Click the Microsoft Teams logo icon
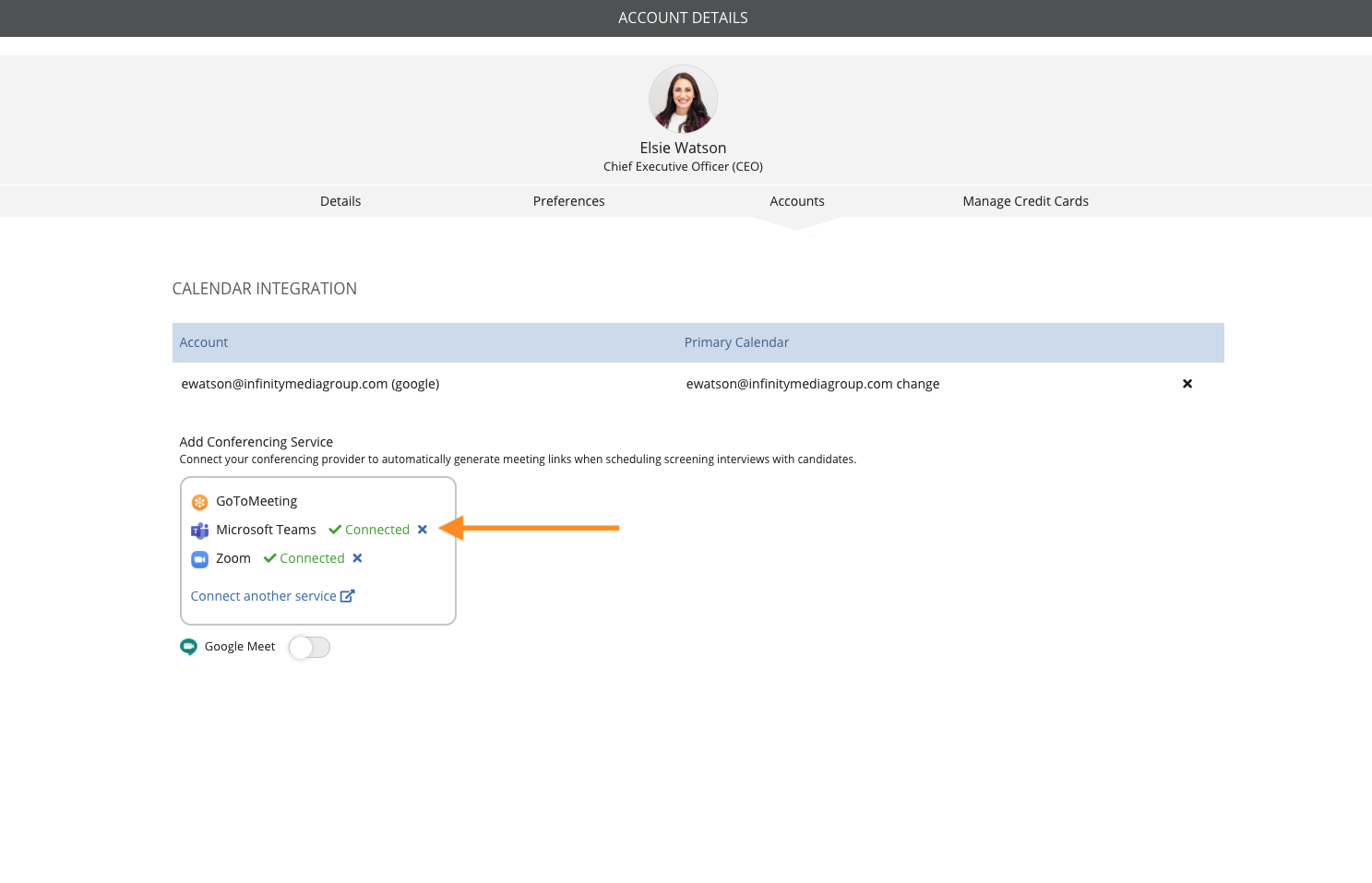This screenshot has width=1372, height=883. [x=199, y=531]
